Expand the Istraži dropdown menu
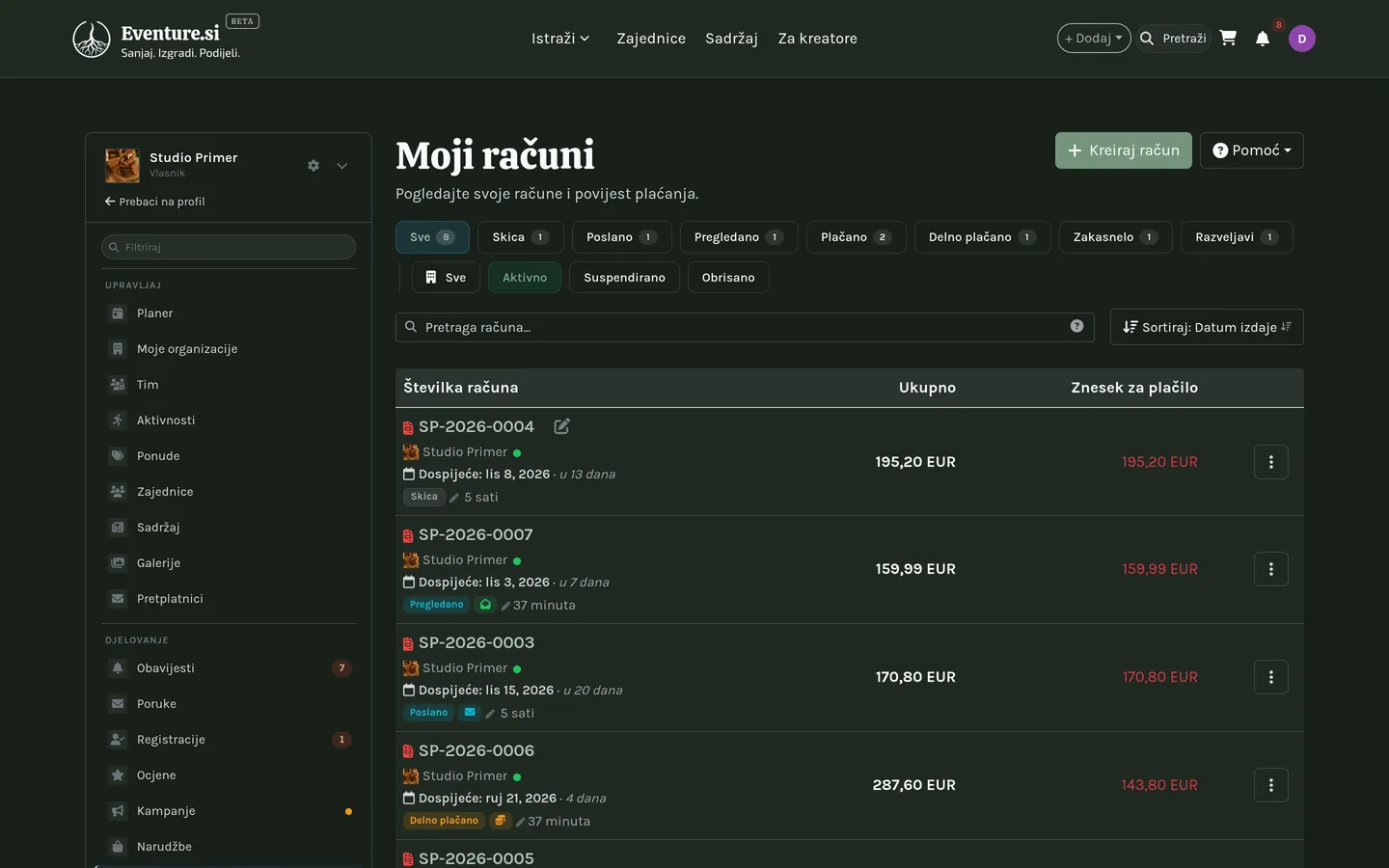The height and width of the screenshot is (868, 1389). [x=560, y=39]
